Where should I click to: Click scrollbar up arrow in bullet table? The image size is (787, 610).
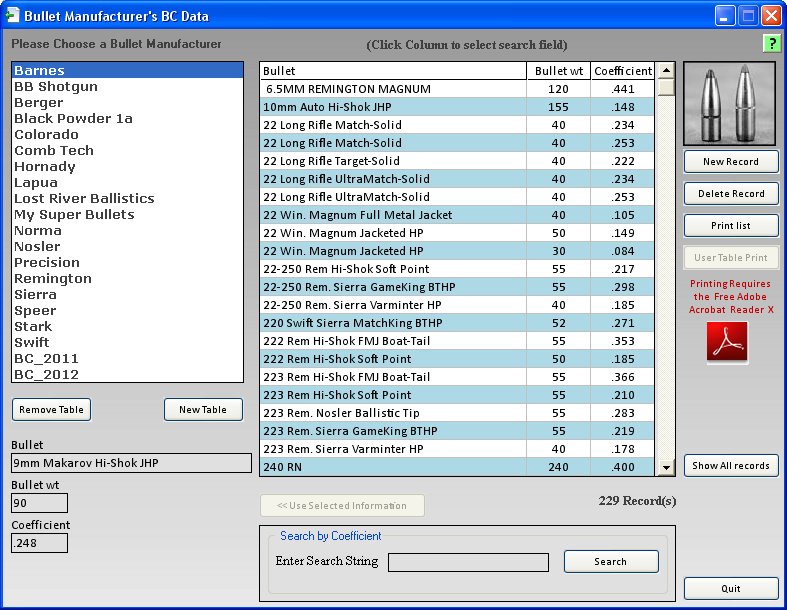(666, 70)
